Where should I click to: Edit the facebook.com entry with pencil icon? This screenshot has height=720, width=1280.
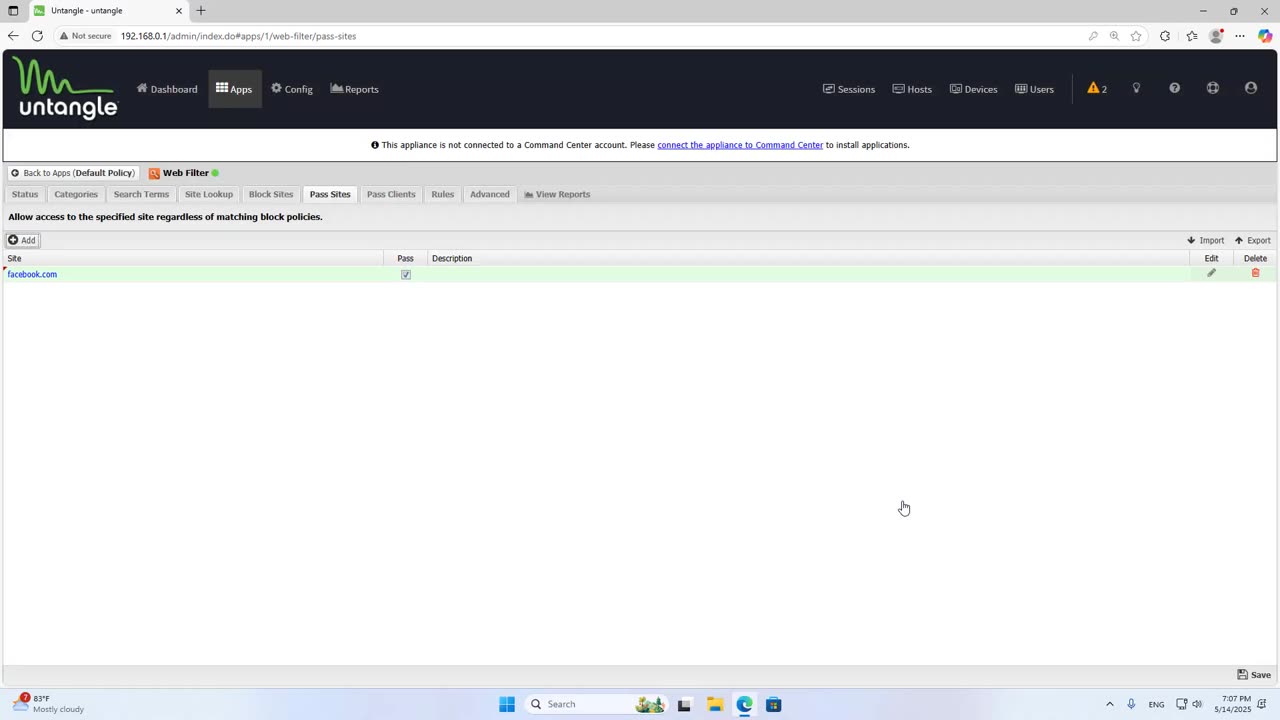tap(1211, 273)
